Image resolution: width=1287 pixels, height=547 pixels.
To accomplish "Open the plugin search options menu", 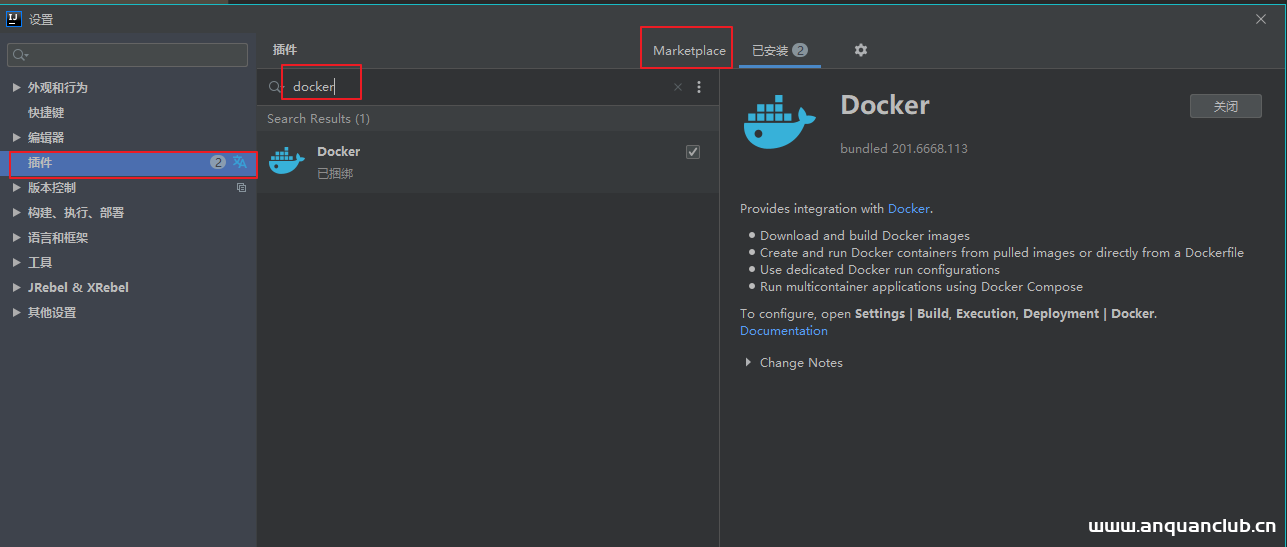I will [x=699, y=87].
